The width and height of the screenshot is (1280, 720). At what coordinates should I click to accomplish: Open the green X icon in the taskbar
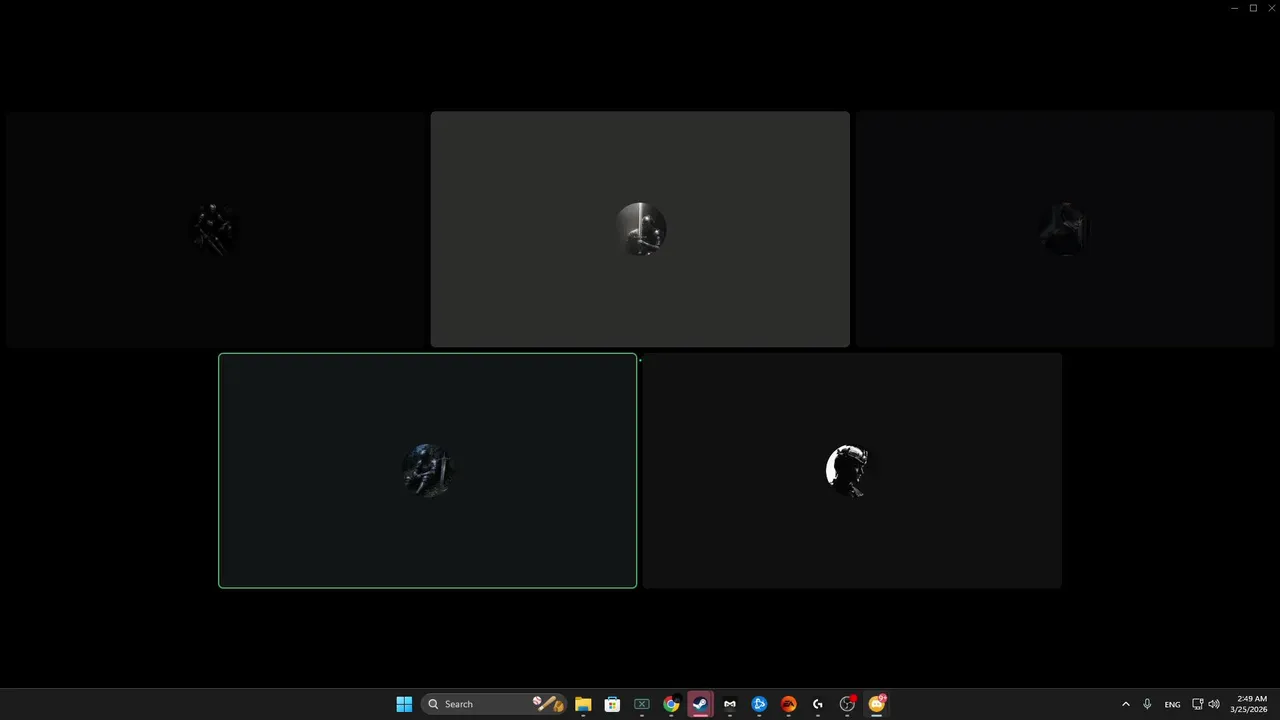pos(642,704)
